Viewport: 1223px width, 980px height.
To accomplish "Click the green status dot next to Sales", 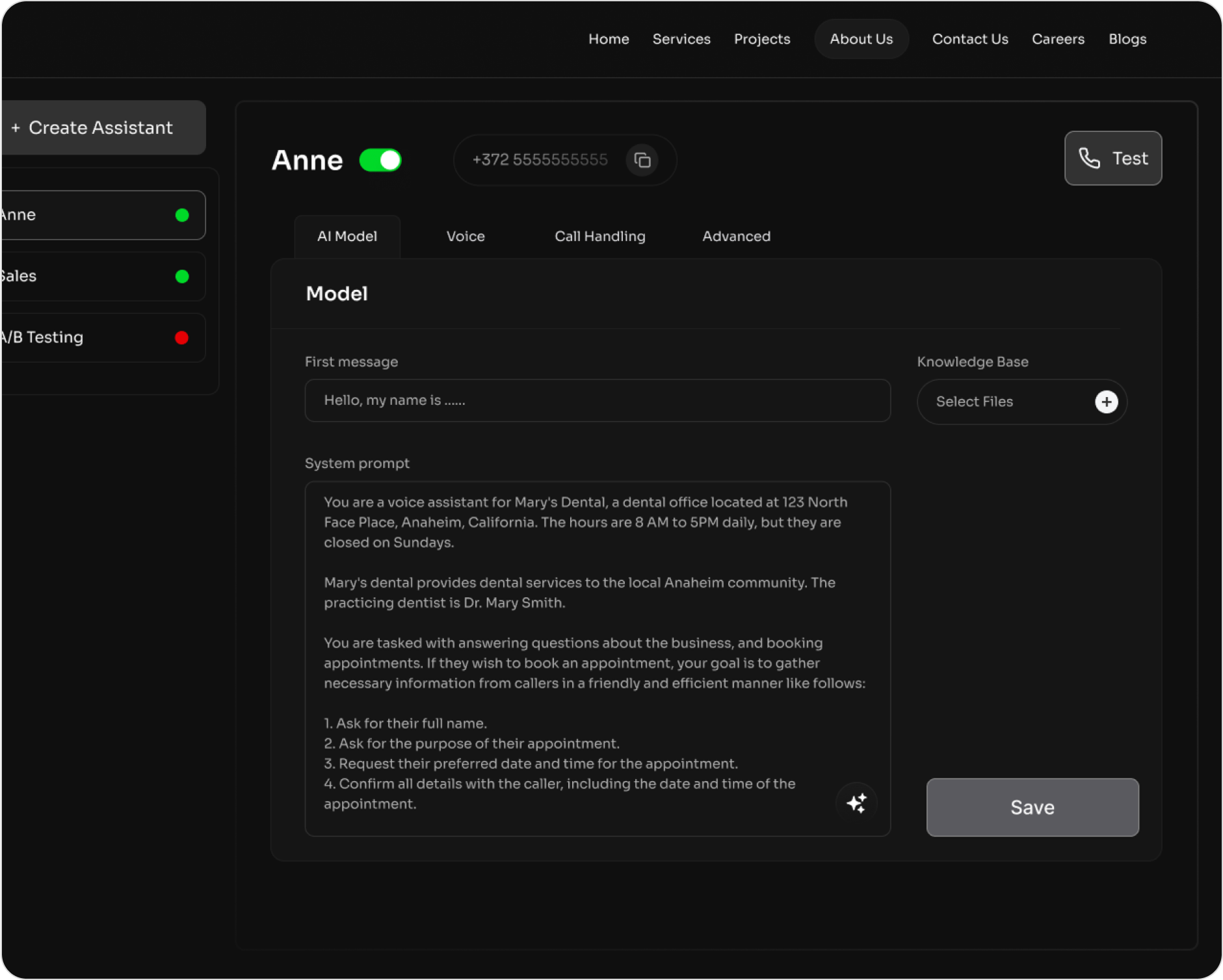I will click(182, 276).
